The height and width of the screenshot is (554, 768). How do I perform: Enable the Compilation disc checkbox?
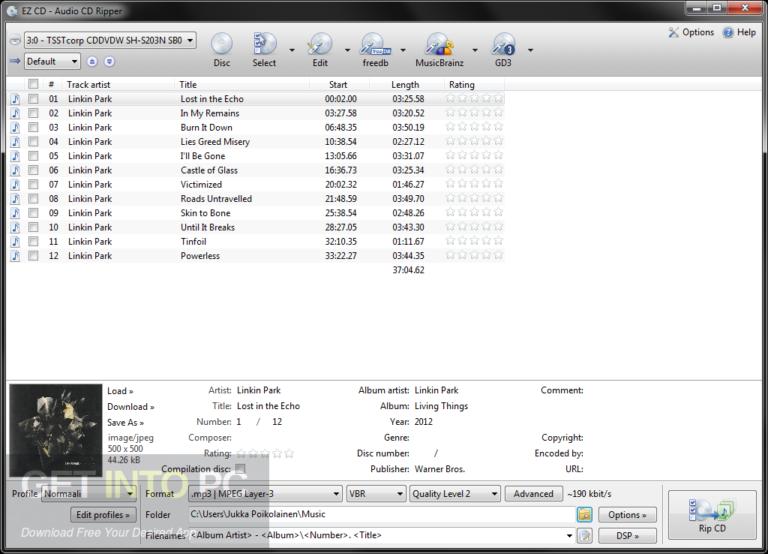click(240, 469)
